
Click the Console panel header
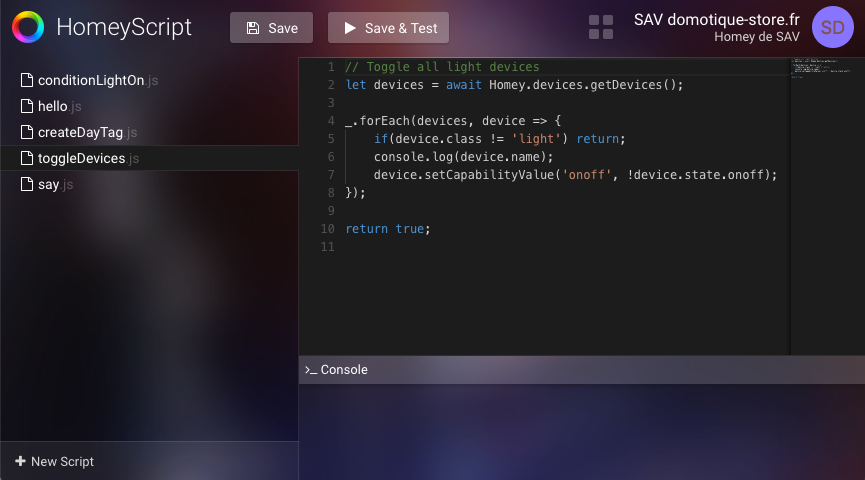coord(582,370)
